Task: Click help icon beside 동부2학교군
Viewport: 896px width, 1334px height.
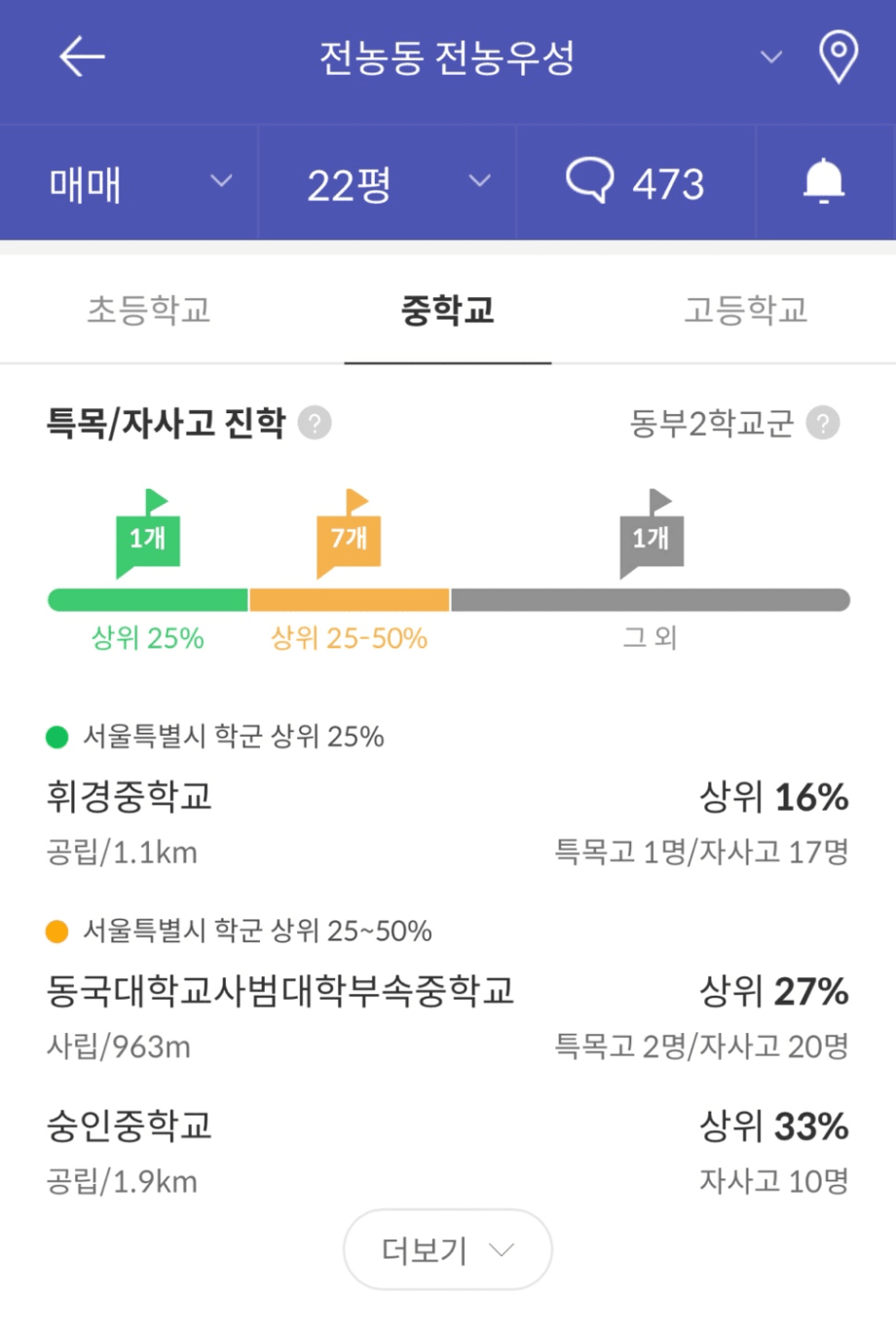Action: click(823, 423)
